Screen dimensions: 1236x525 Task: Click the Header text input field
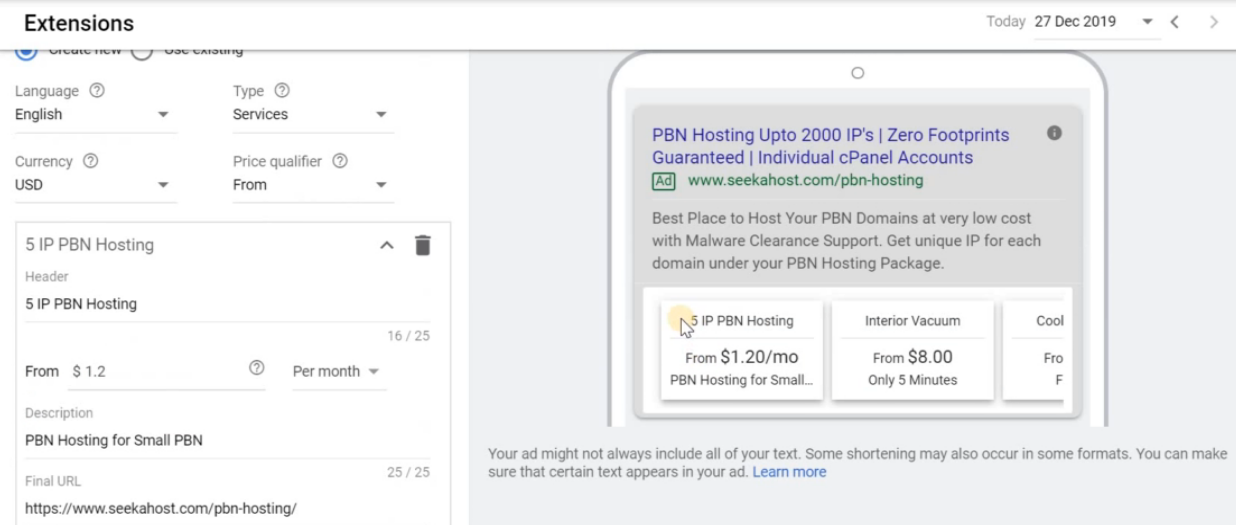click(226, 304)
